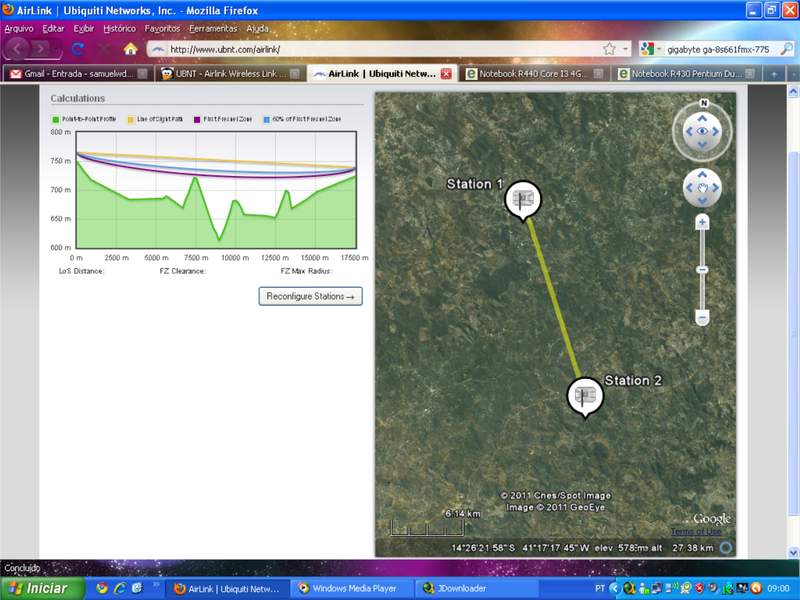Click the Point-to-Point Profile green legend swatch
The width and height of the screenshot is (800, 600).
click(x=56, y=119)
